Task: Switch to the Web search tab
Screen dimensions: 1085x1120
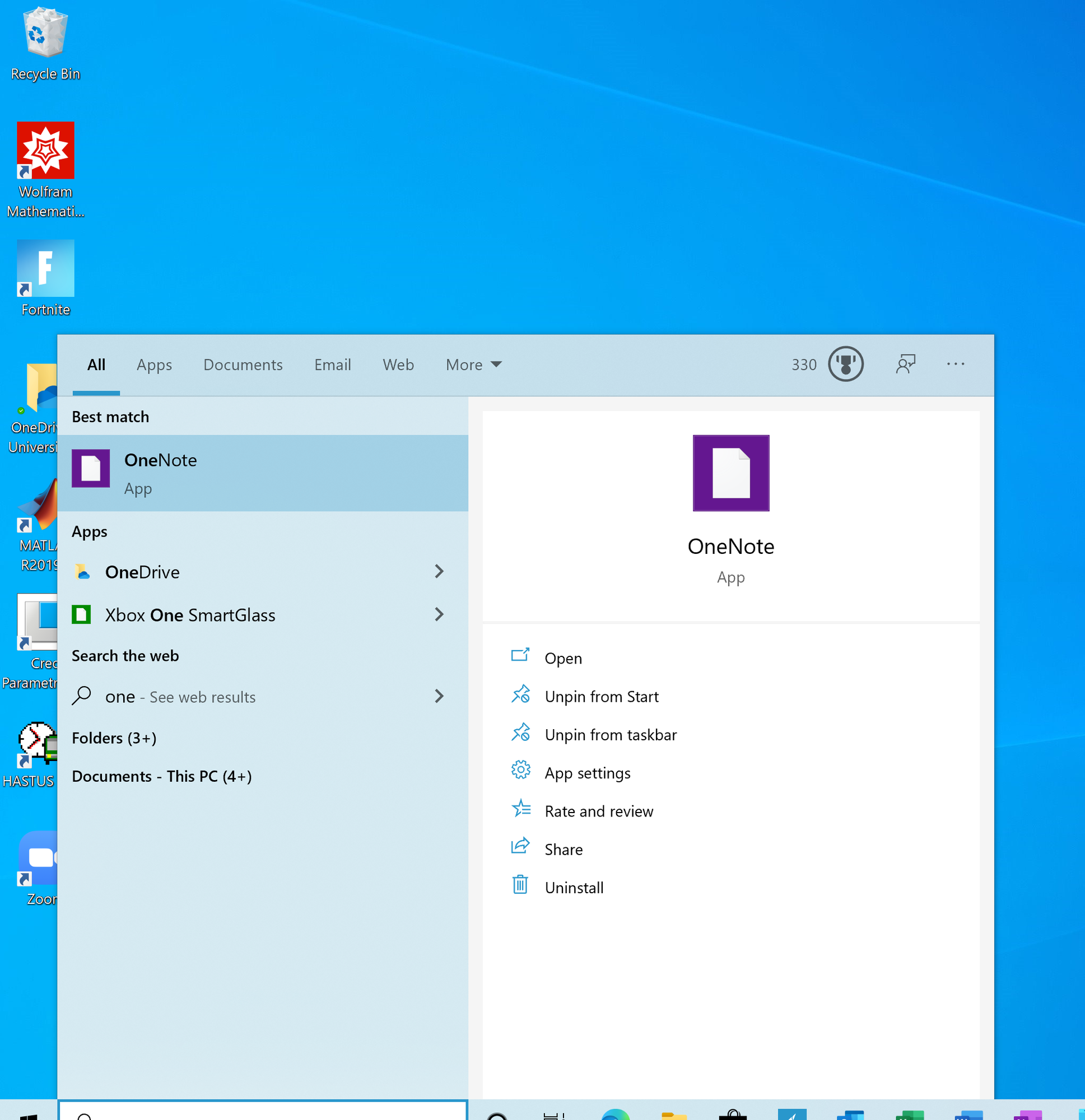Action: coord(398,365)
